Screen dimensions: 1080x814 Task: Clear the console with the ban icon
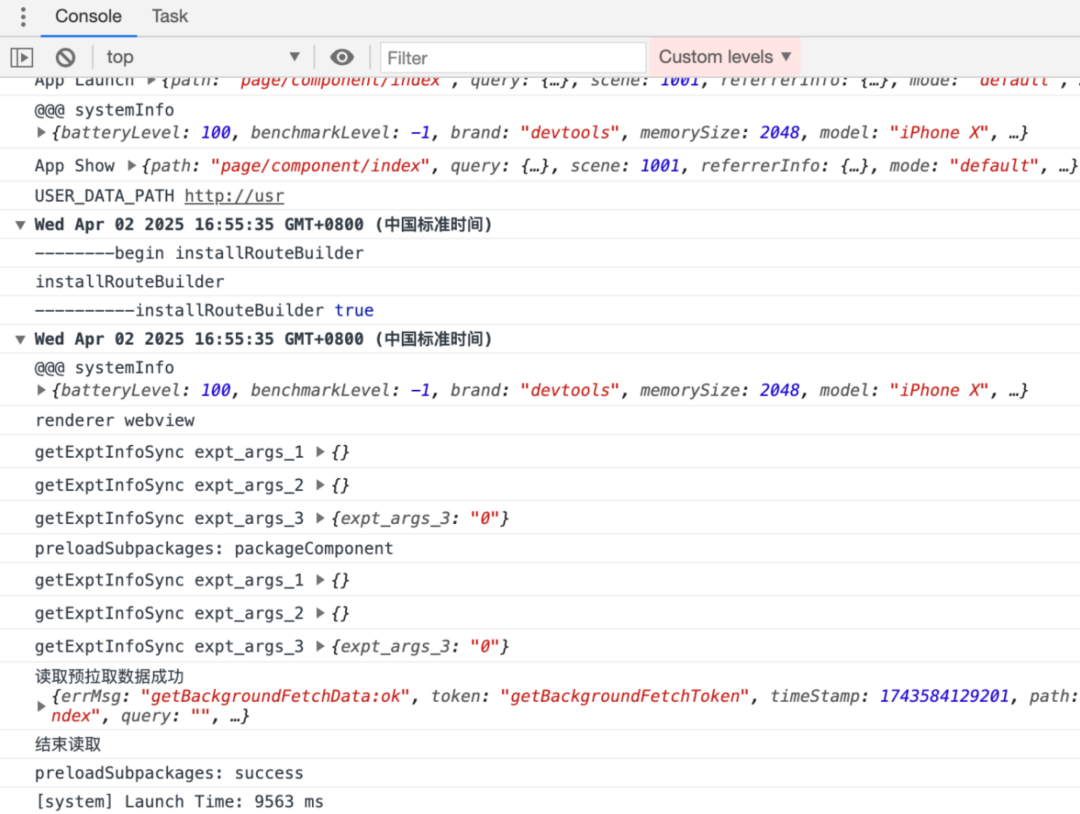(65, 57)
